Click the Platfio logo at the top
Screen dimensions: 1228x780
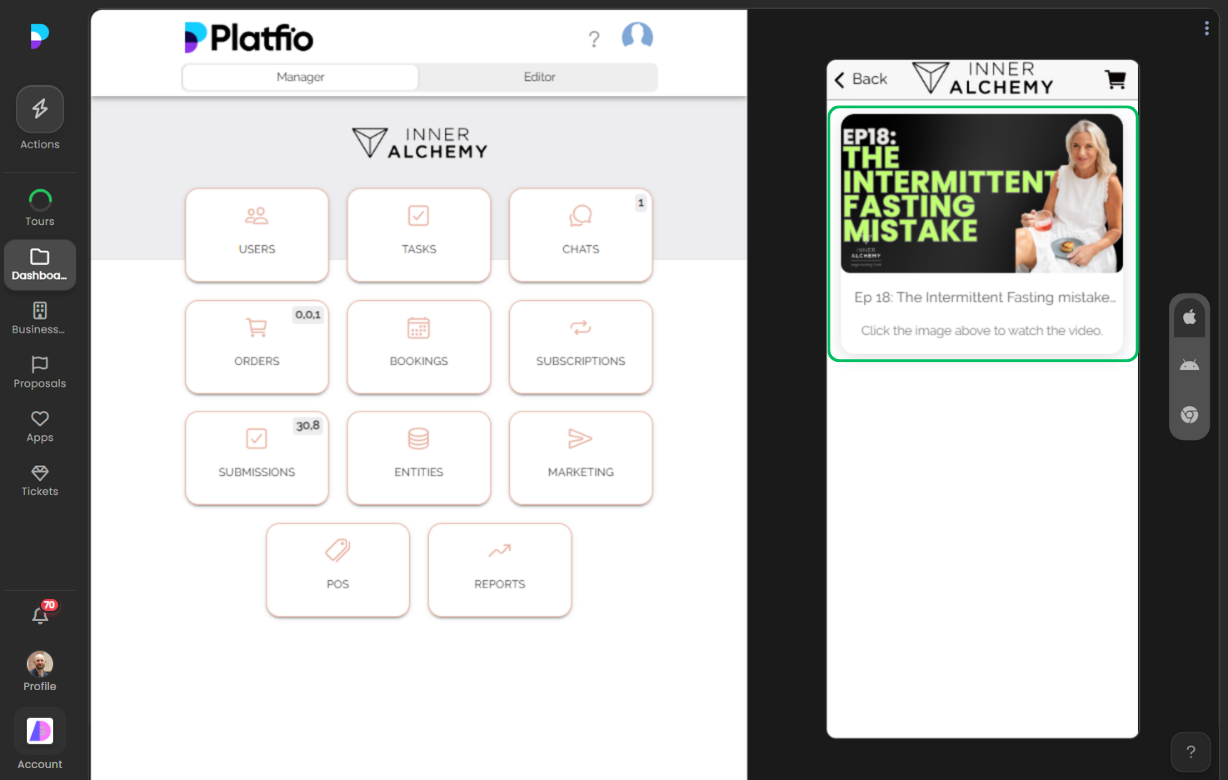click(x=248, y=36)
